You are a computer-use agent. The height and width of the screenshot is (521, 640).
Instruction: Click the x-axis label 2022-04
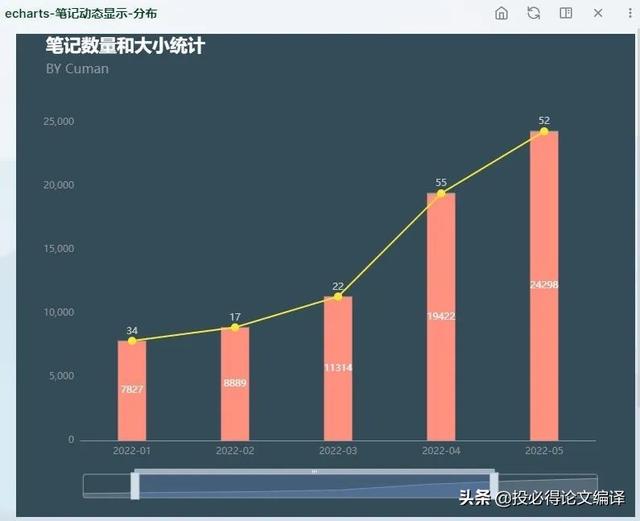coord(441,451)
